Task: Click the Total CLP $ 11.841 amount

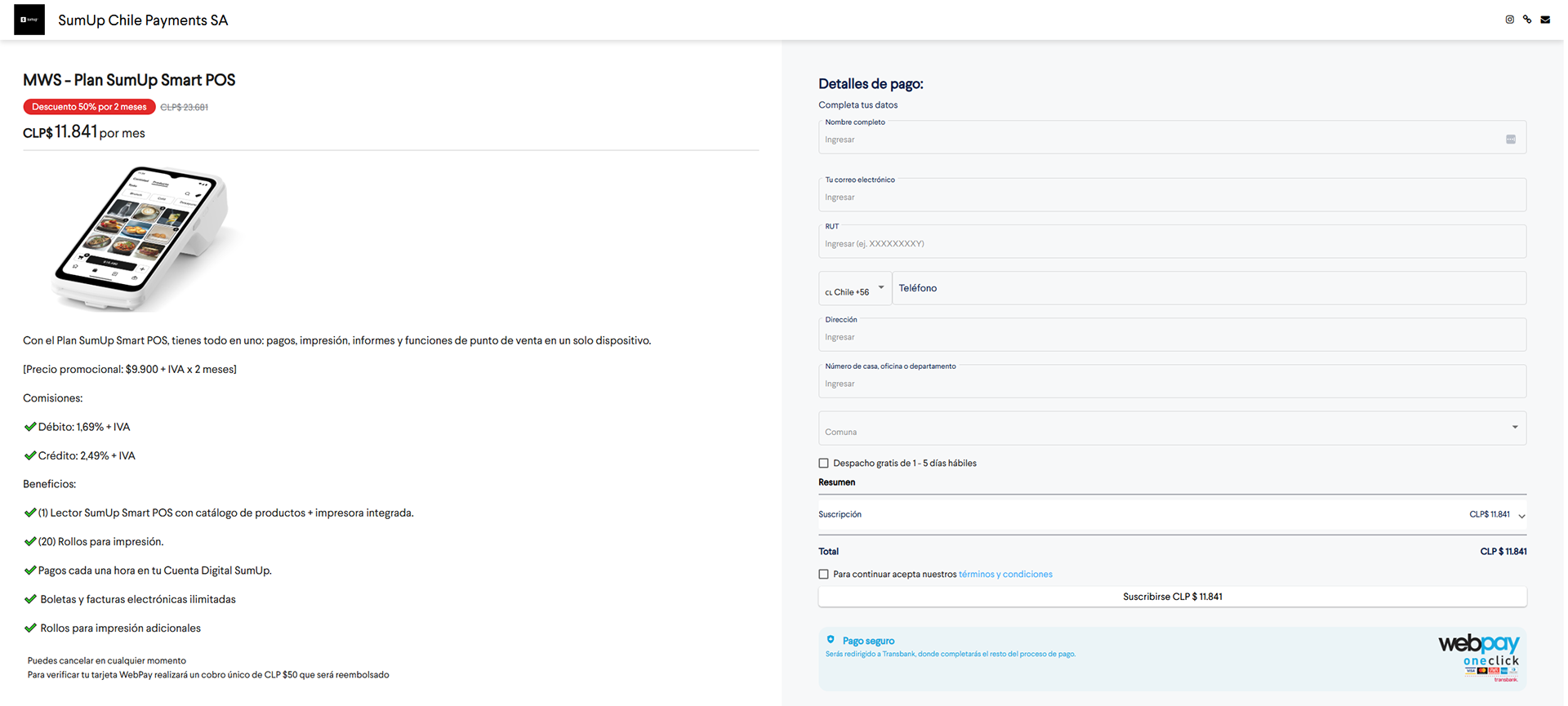Action: pos(1503,552)
